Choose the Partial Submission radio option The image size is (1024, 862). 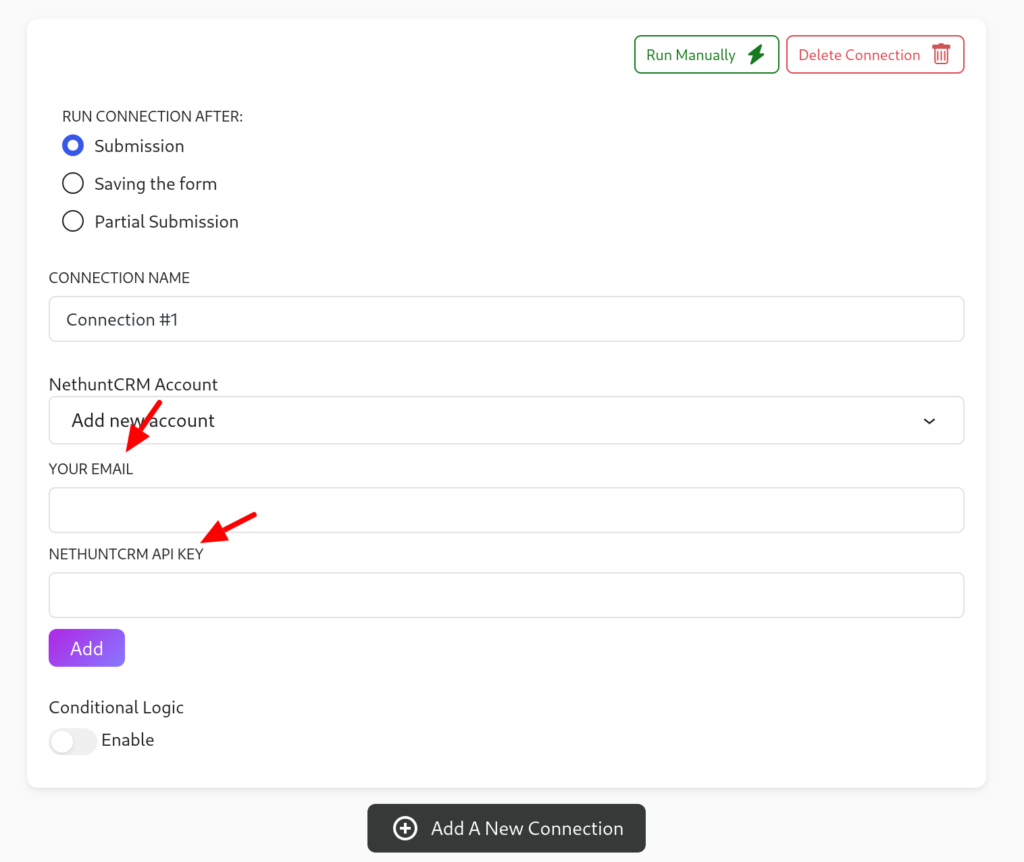point(72,221)
